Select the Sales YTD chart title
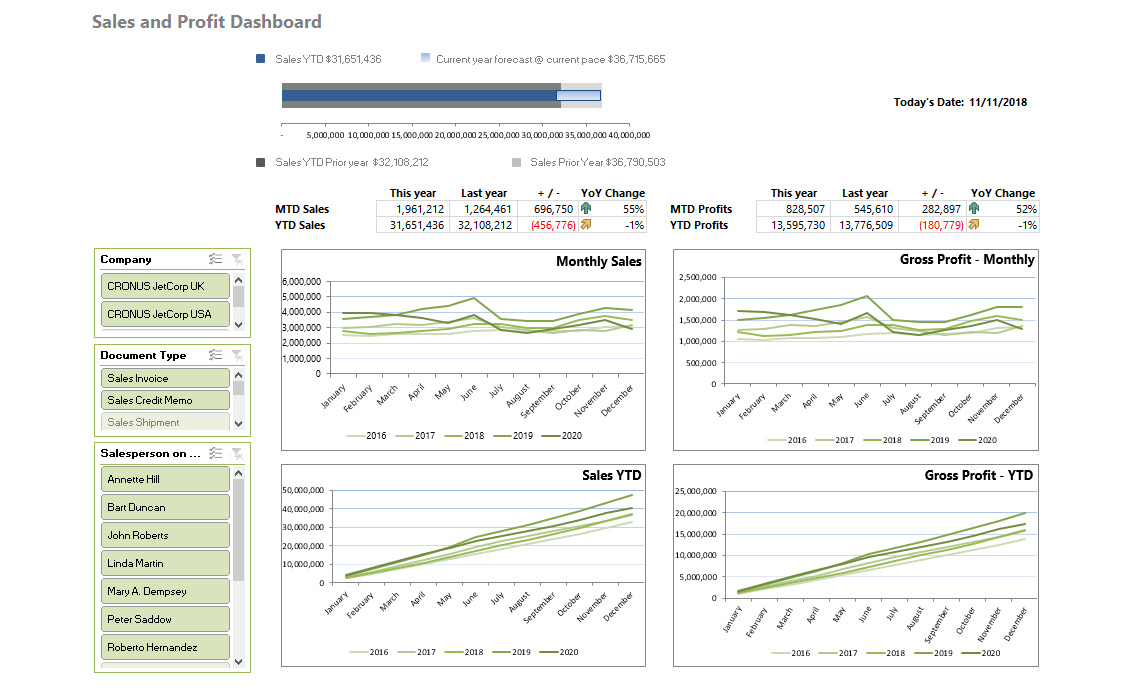 611,475
